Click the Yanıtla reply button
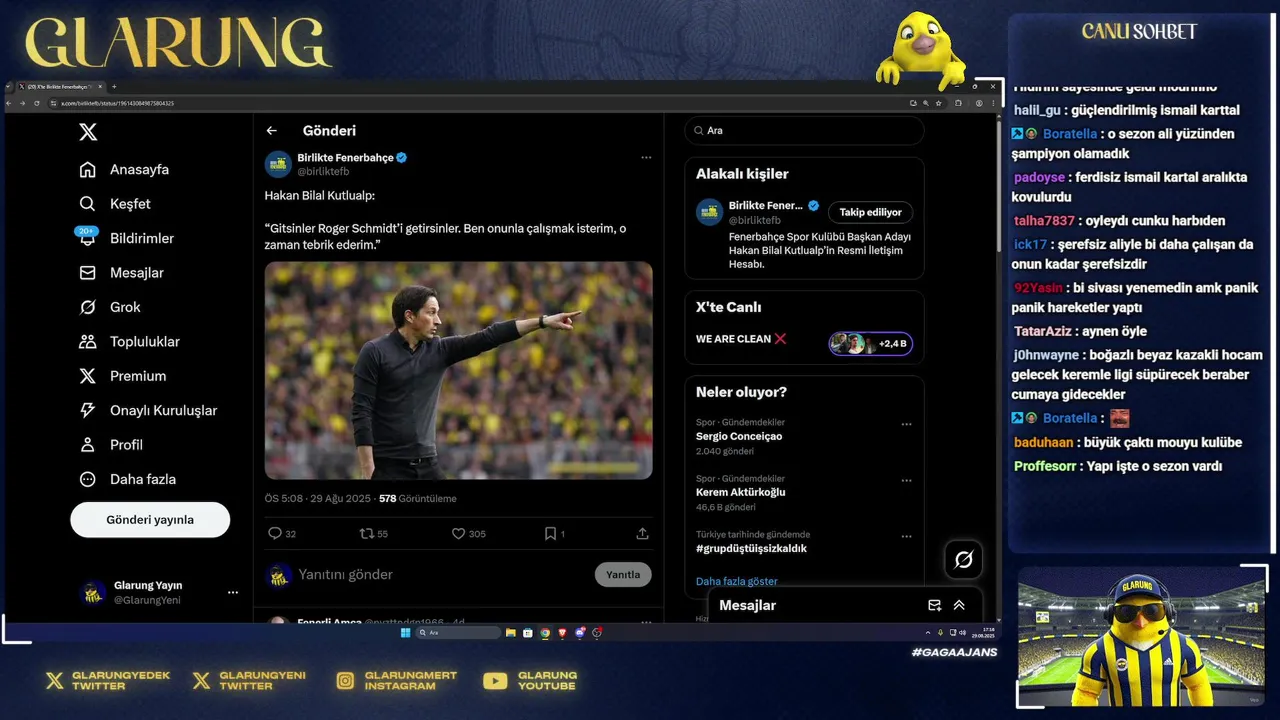 coord(623,574)
